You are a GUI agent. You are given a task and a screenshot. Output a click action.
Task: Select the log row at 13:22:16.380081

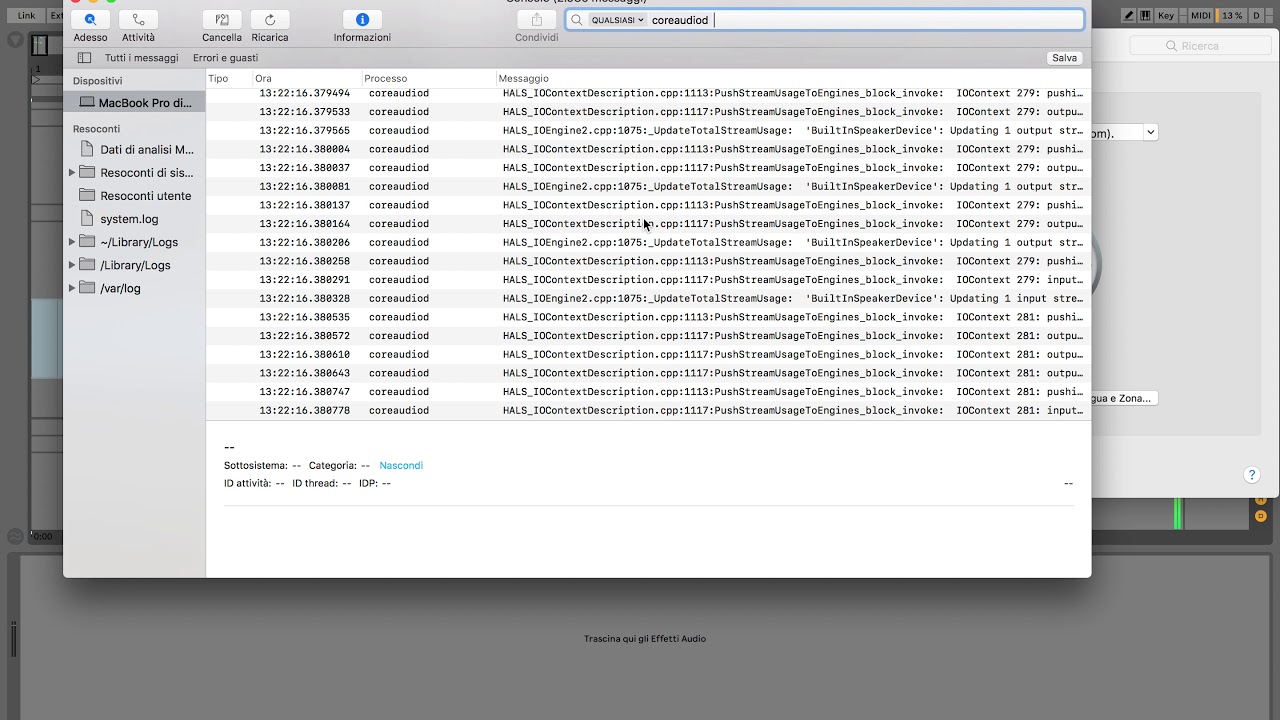[648, 186]
